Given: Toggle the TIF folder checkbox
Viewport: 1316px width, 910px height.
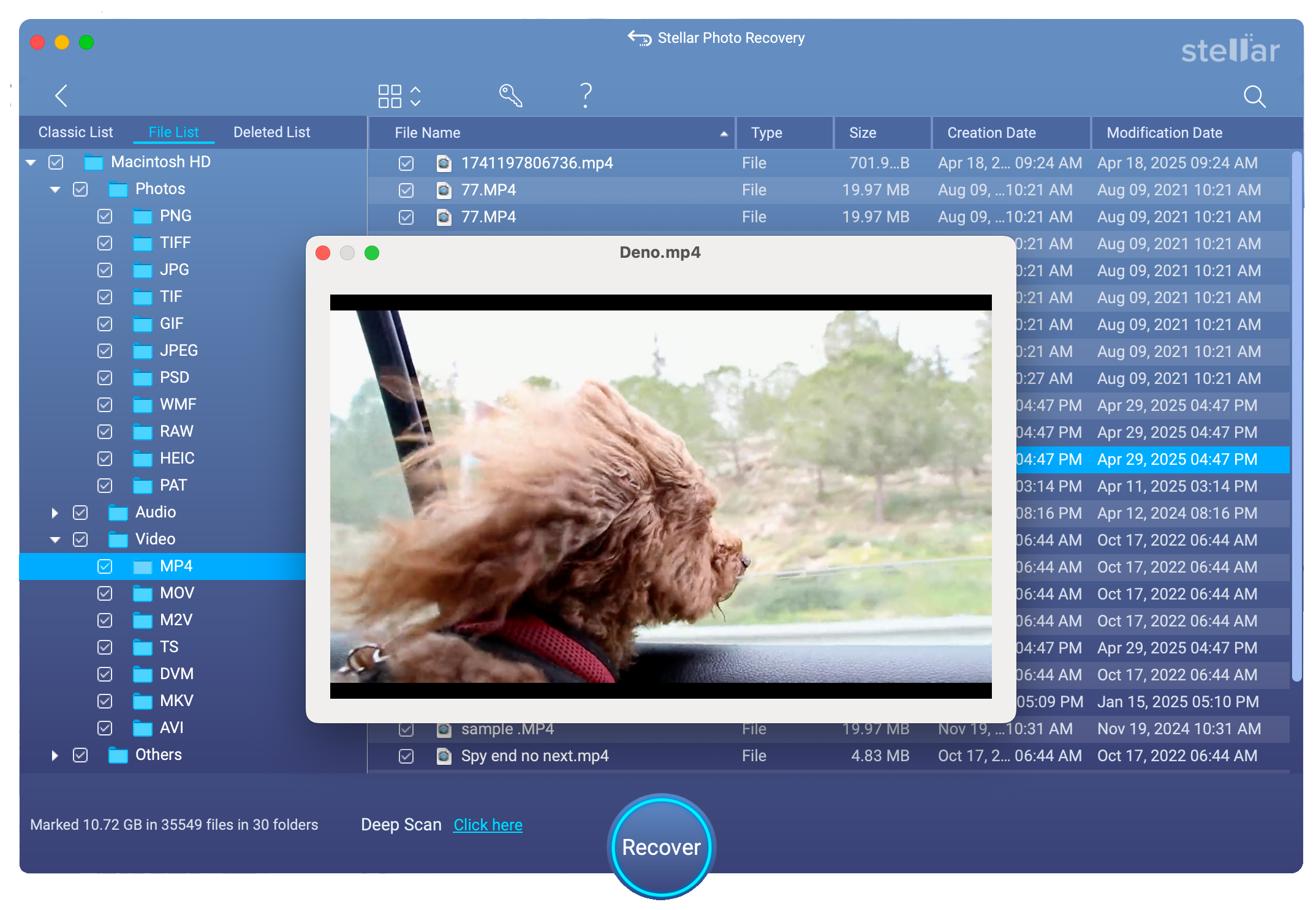Looking at the screenshot, I should tap(105, 297).
